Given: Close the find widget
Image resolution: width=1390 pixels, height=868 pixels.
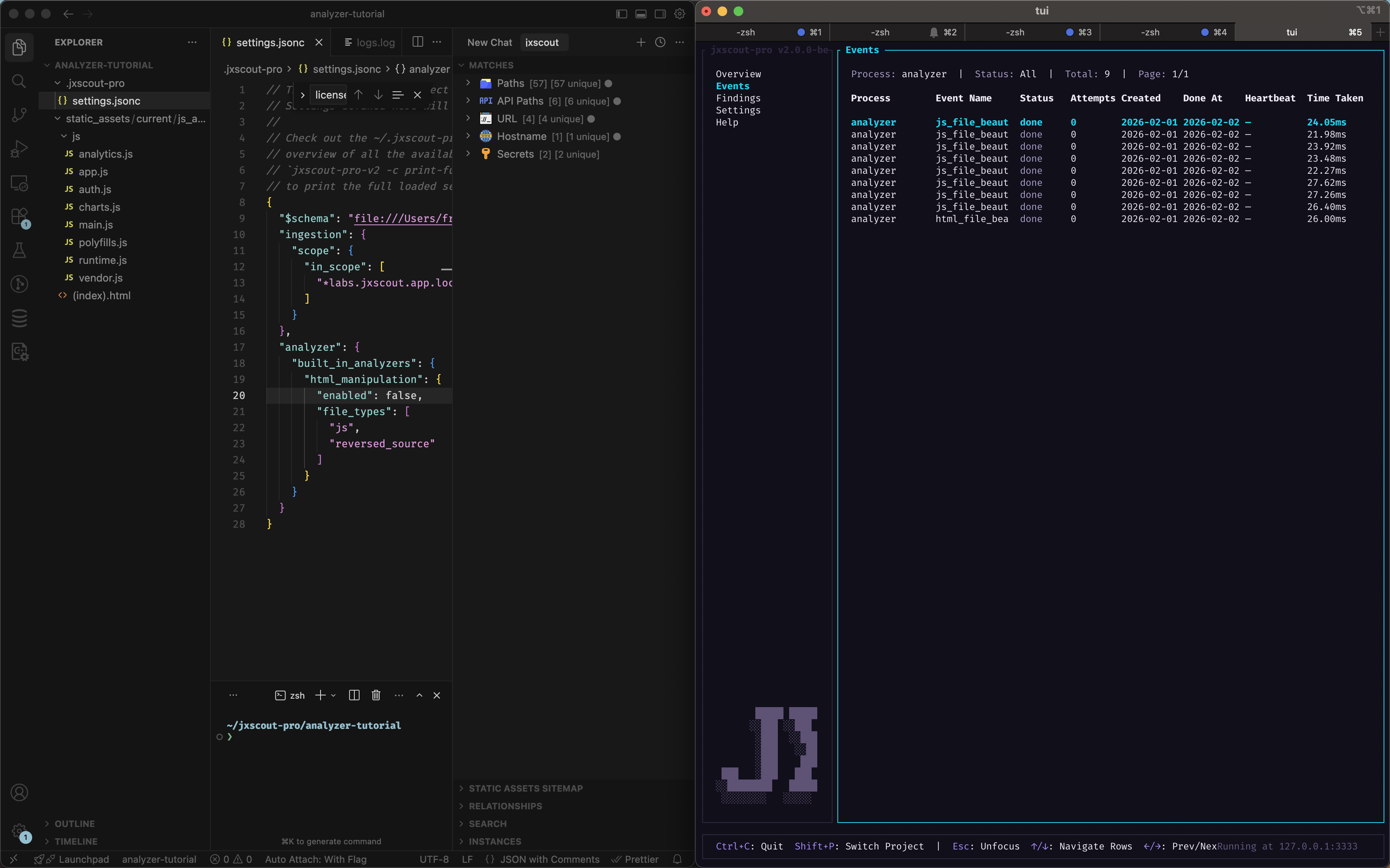Looking at the screenshot, I should tap(417, 95).
